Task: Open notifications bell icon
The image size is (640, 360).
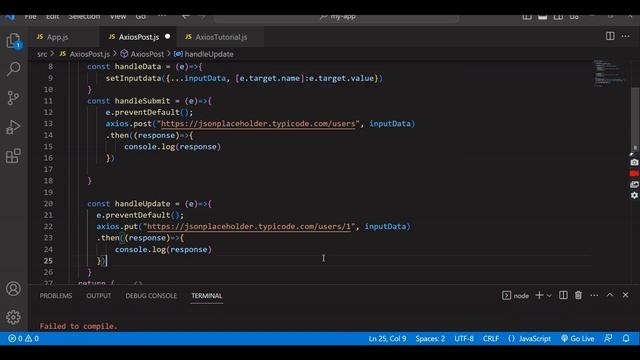Action: (x=626, y=338)
